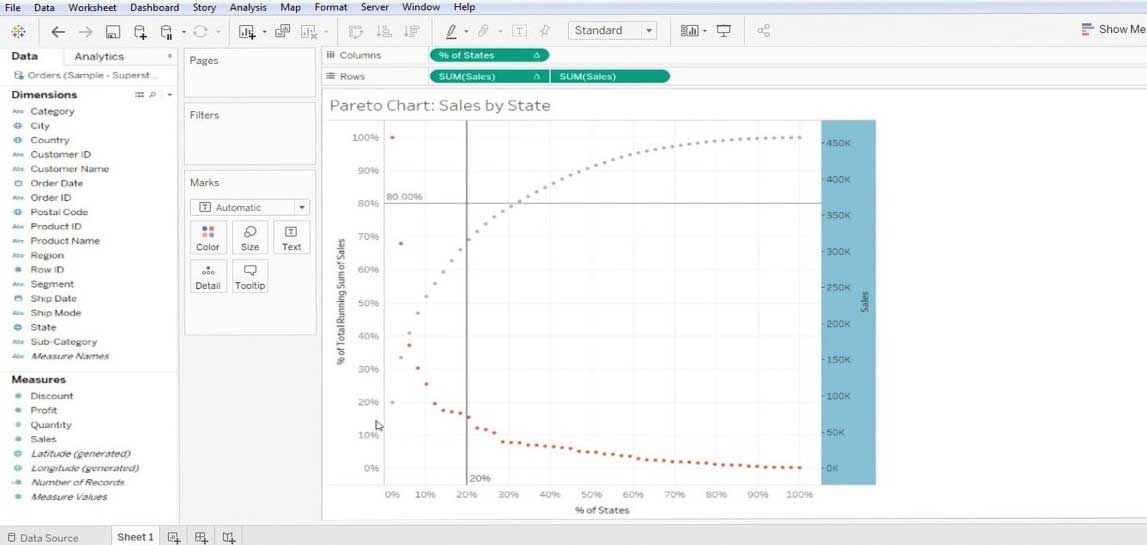Open dropdown arrow beside new worksheet icon
Screen dimensions: 1147x545
click(x=264, y=32)
